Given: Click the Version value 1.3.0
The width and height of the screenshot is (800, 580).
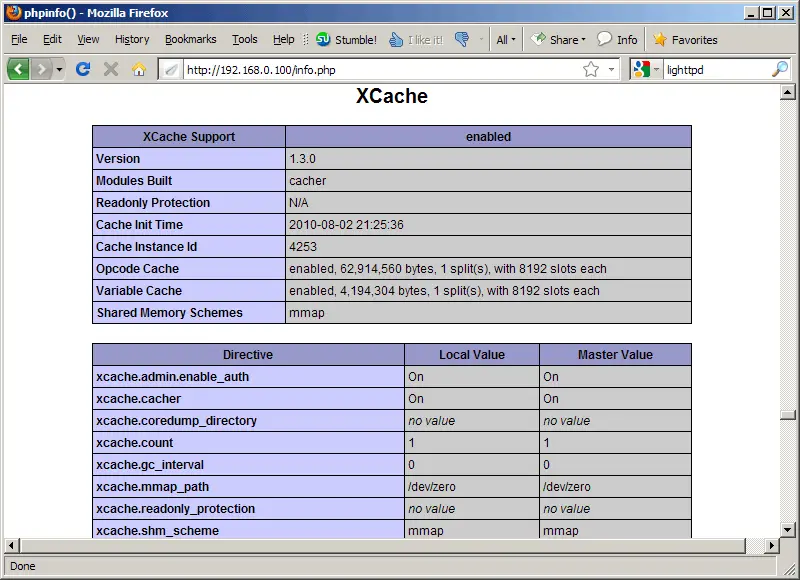Looking at the screenshot, I should tap(303, 159).
